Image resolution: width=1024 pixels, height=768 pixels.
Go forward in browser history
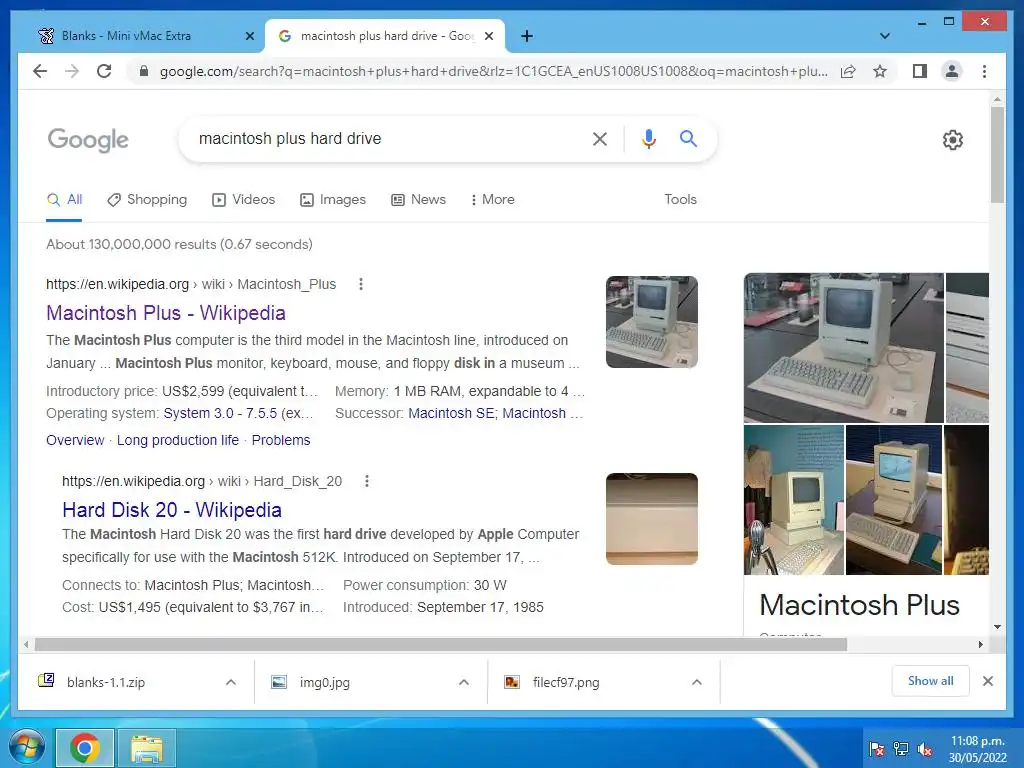pos(72,71)
